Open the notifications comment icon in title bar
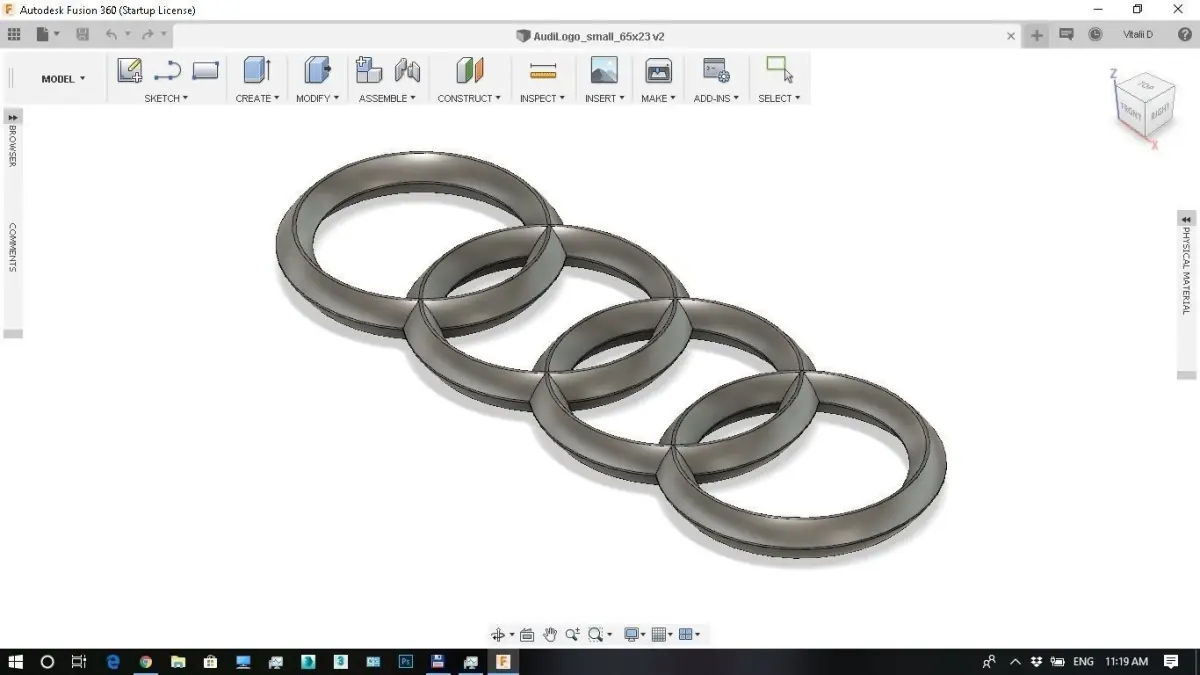The image size is (1200, 675). pyautogui.click(x=1066, y=34)
